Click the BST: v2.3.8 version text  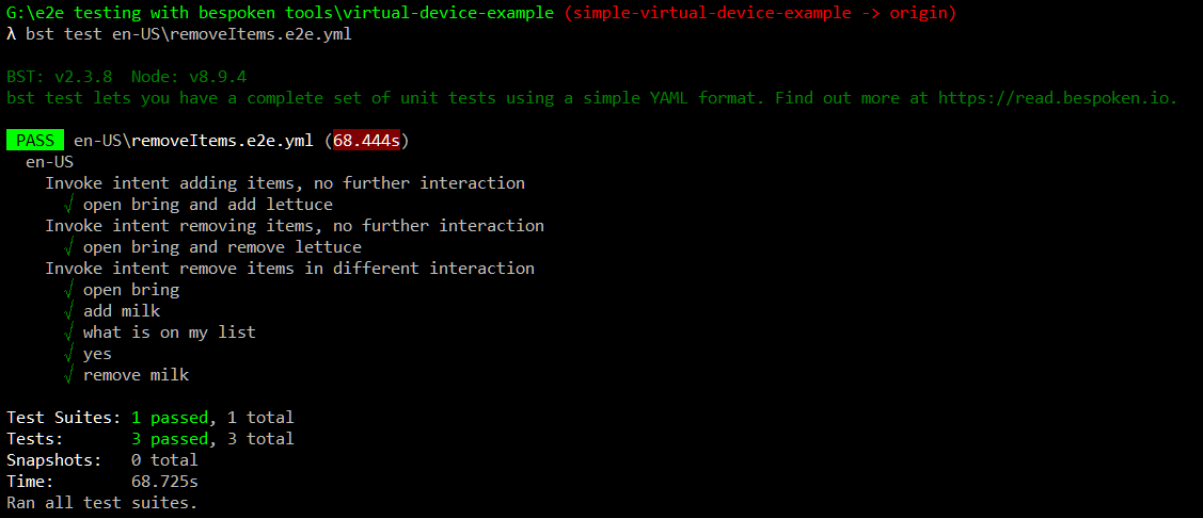coord(59,76)
